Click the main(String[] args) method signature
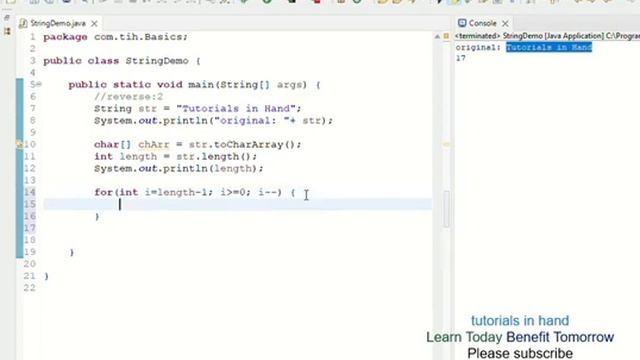This screenshot has width=640, height=360. 247,84
